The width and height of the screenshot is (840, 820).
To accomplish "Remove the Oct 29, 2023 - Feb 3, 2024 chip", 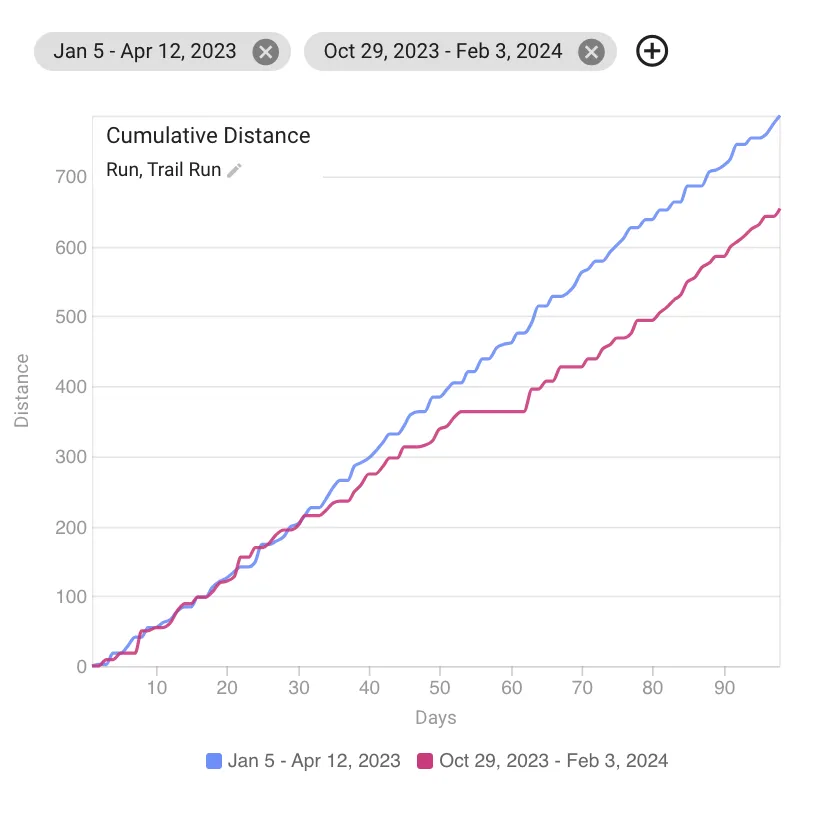I will click(x=592, y=52).
